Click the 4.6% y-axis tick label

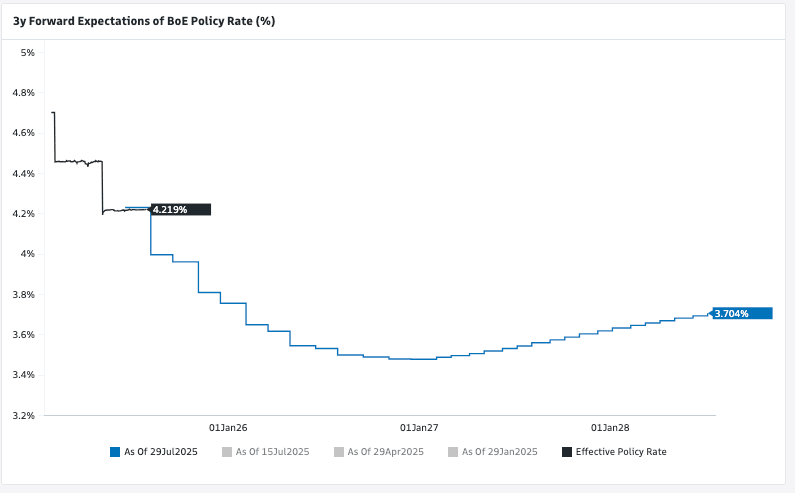pyautogui.click(x=23, y=133)
